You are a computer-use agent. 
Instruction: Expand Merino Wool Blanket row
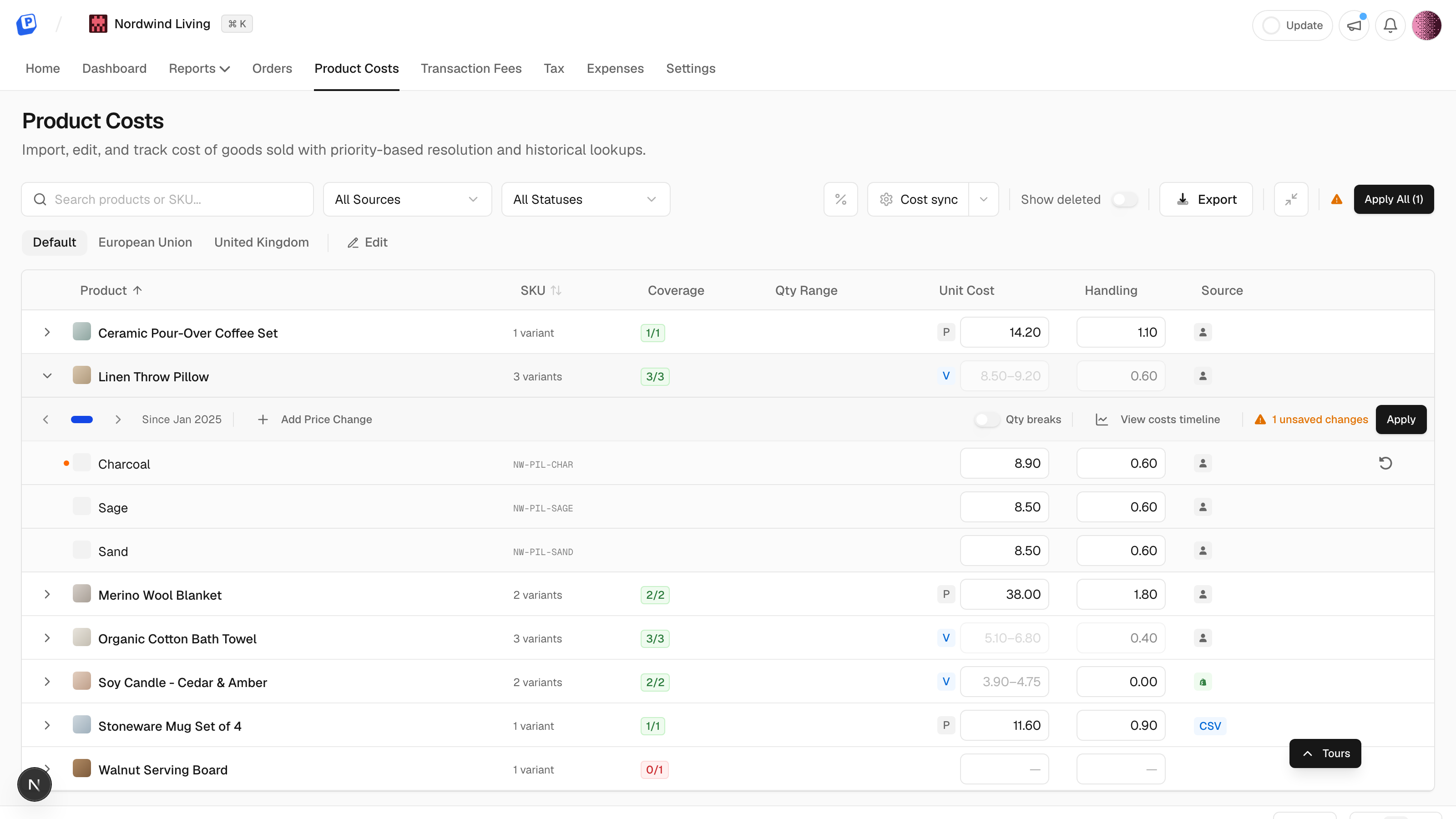tap(47, 594)
